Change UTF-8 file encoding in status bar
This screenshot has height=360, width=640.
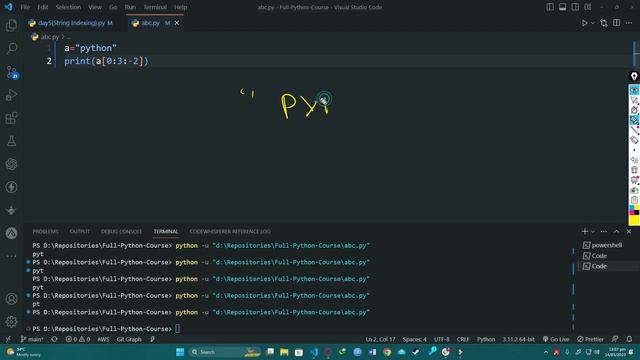click(442, 339)
